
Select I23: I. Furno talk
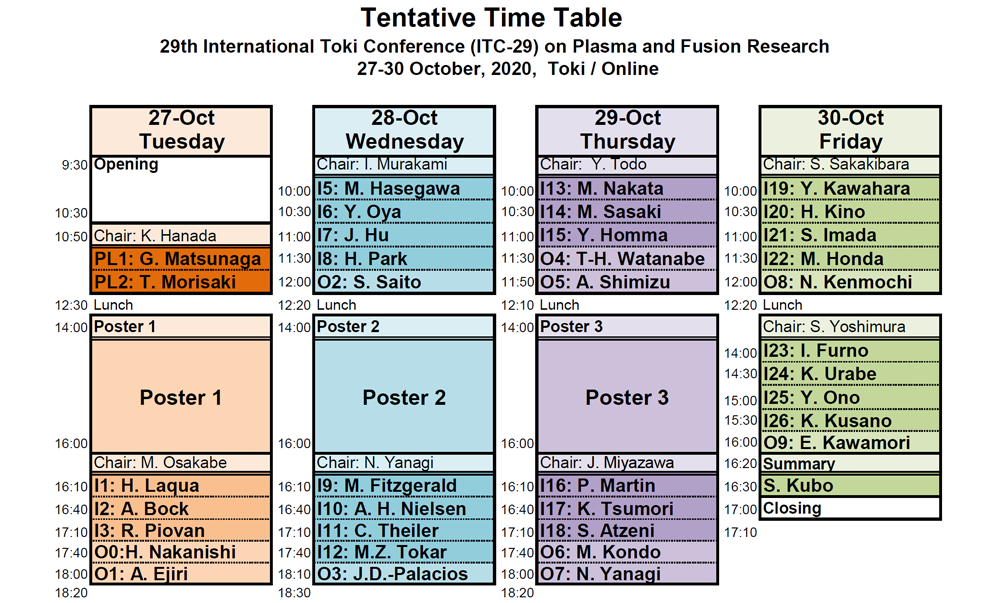850,351
